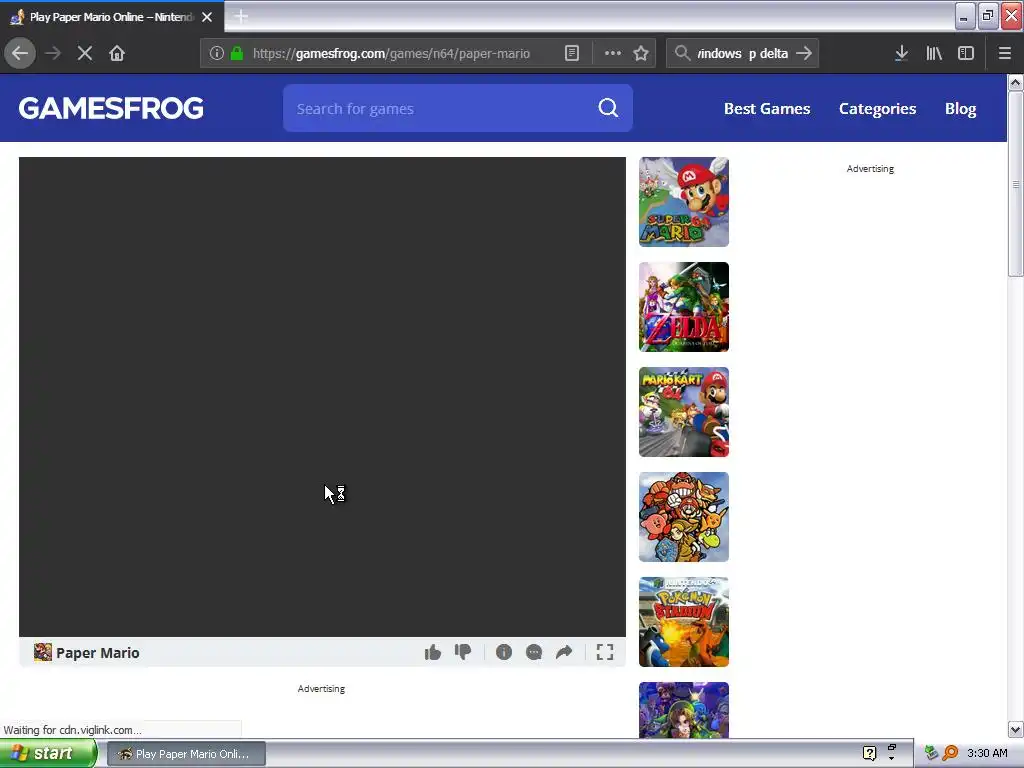Open the Windows Start button
Screen dimensions: 1024x768
[x=47, y=754]
